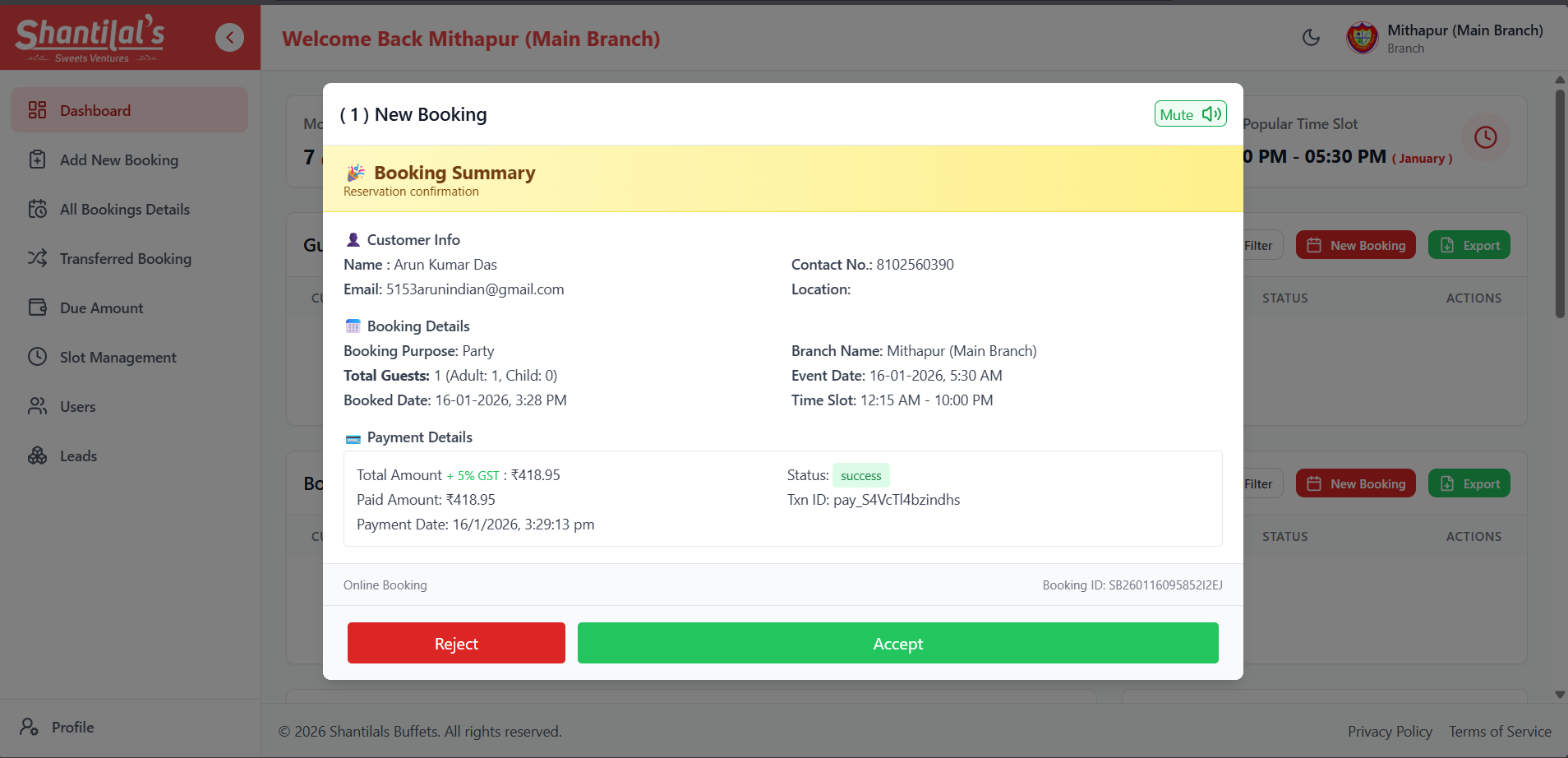Click the Transferred Booking shuffle icon
Viewport: 1568px width, 758px height.
38,258
